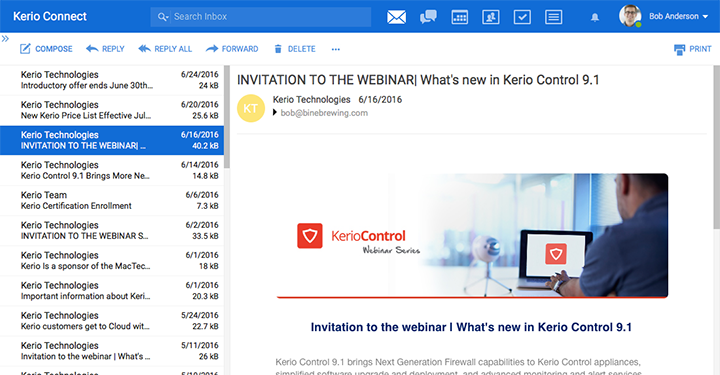The width and height of the screenshot is (720, 375).
Task: Click Bob Anderson's profile avatar
Action: 630,16
